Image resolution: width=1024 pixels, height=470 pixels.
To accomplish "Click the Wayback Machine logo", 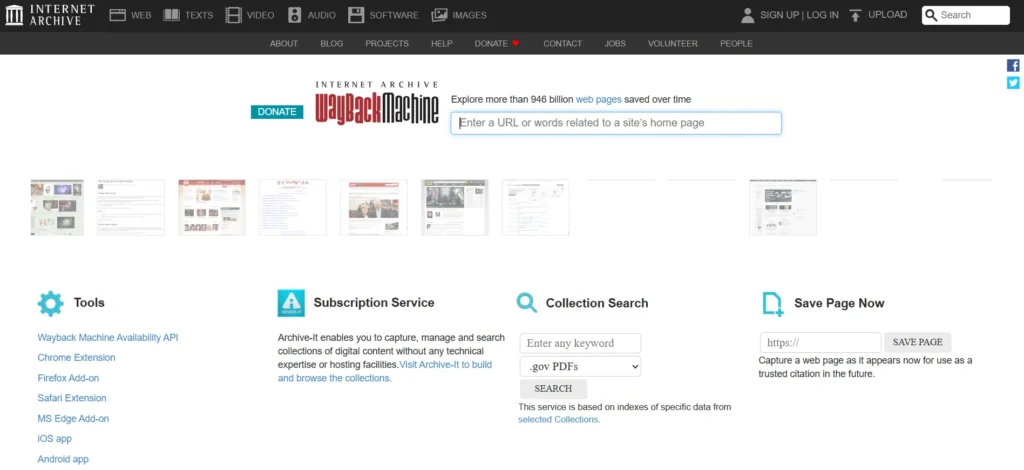I will (x=377, y=103).
